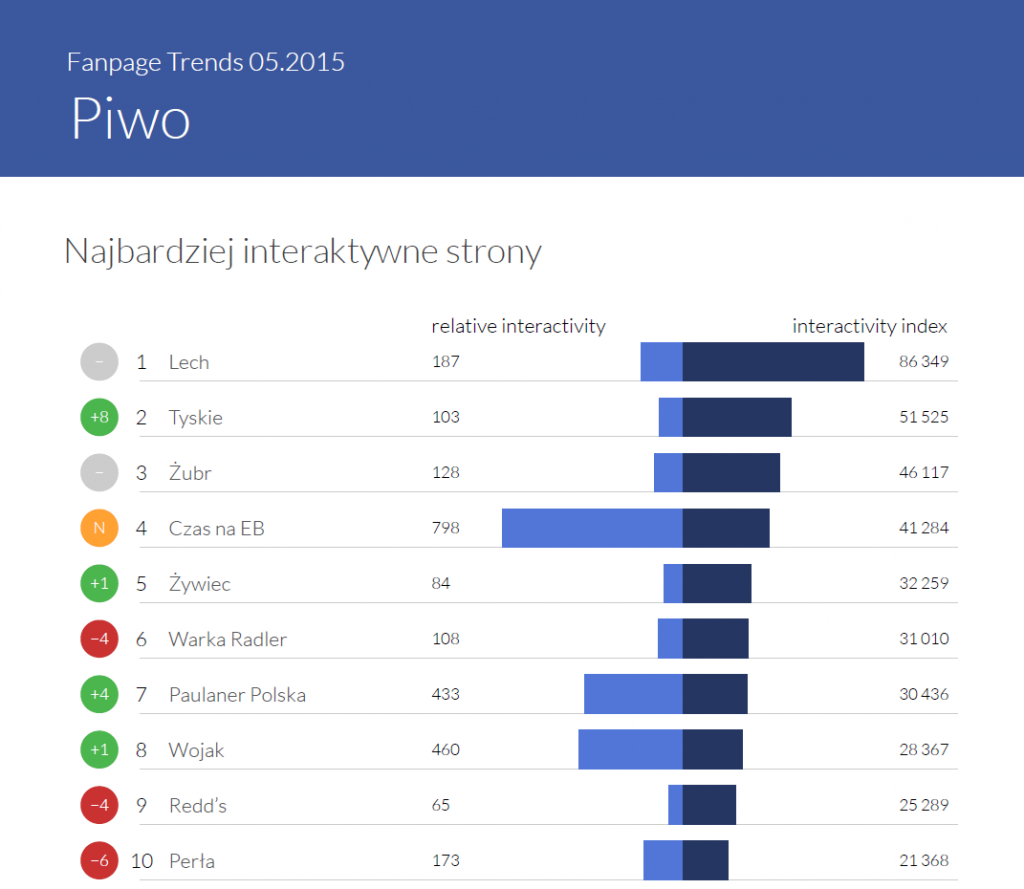Click Tyskie's interactivity index value 51 525

coord(923,417)
